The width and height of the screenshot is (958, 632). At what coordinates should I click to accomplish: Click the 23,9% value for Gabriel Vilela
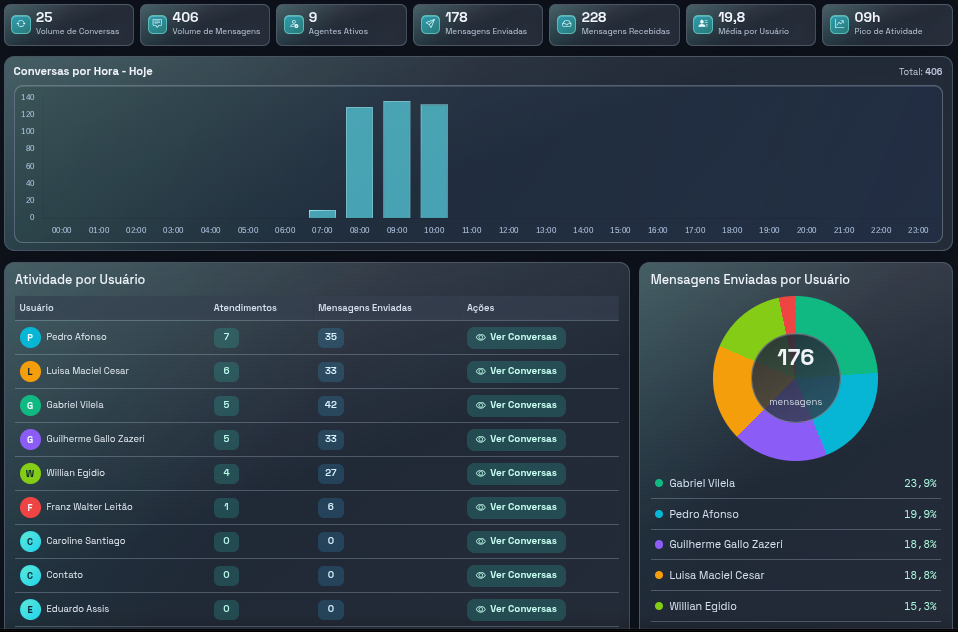coord(920,483)
